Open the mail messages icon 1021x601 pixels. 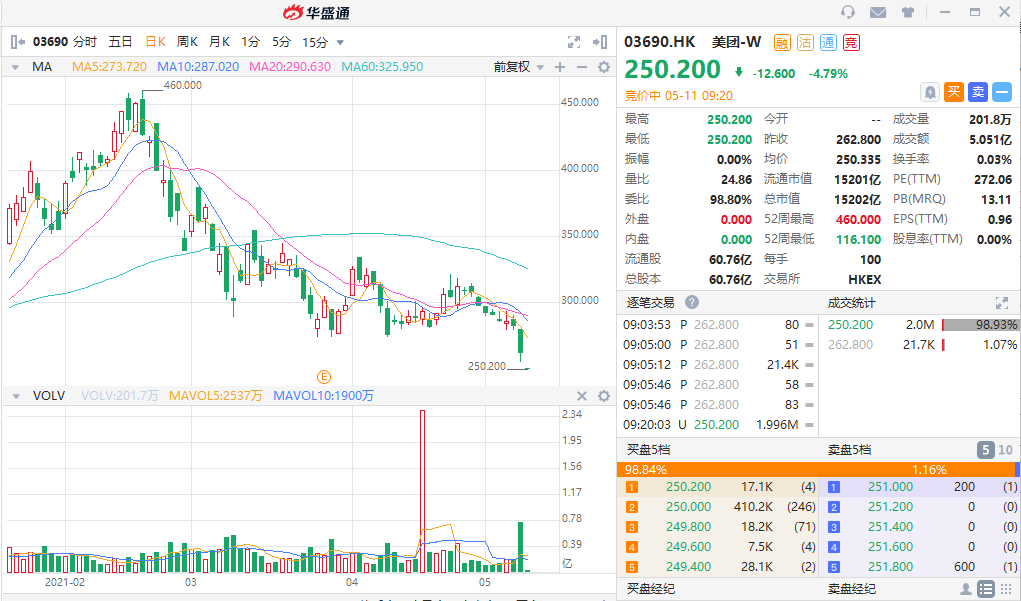(878, 12)
